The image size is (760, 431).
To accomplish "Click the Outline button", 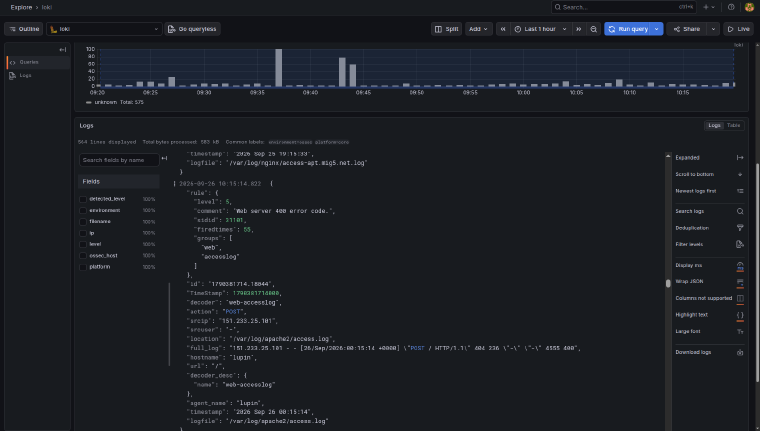I will [x=24, y=29].
